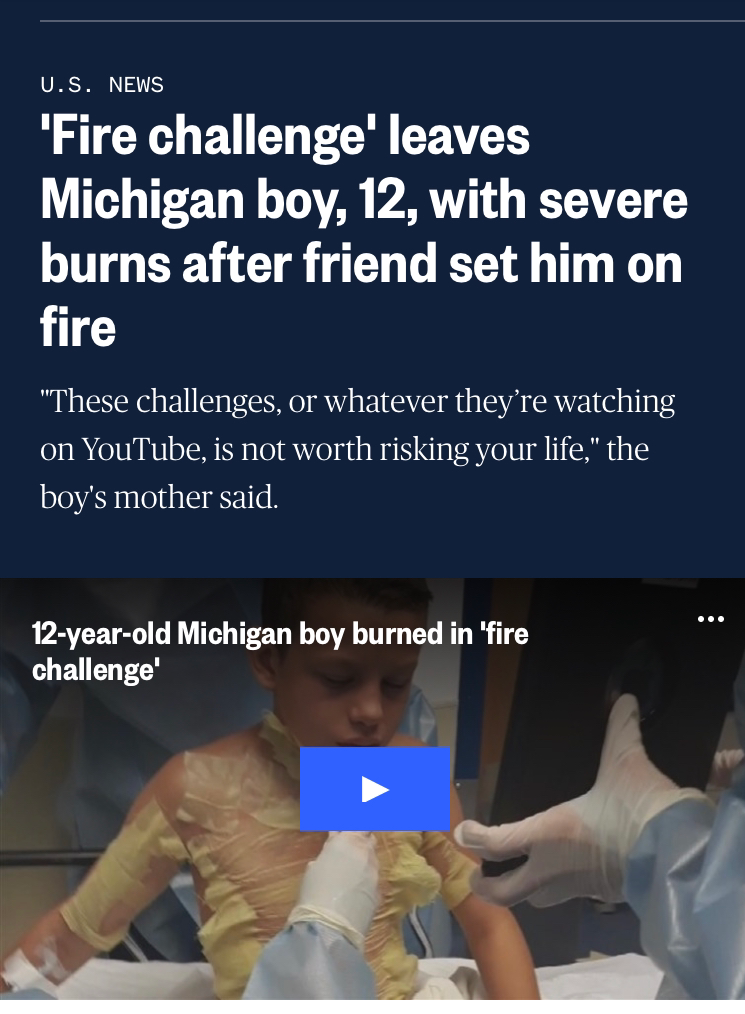This screenshot has height=1014, width=745.
Task: Click the "boy's mother said." text
Action: coord(159,497)
